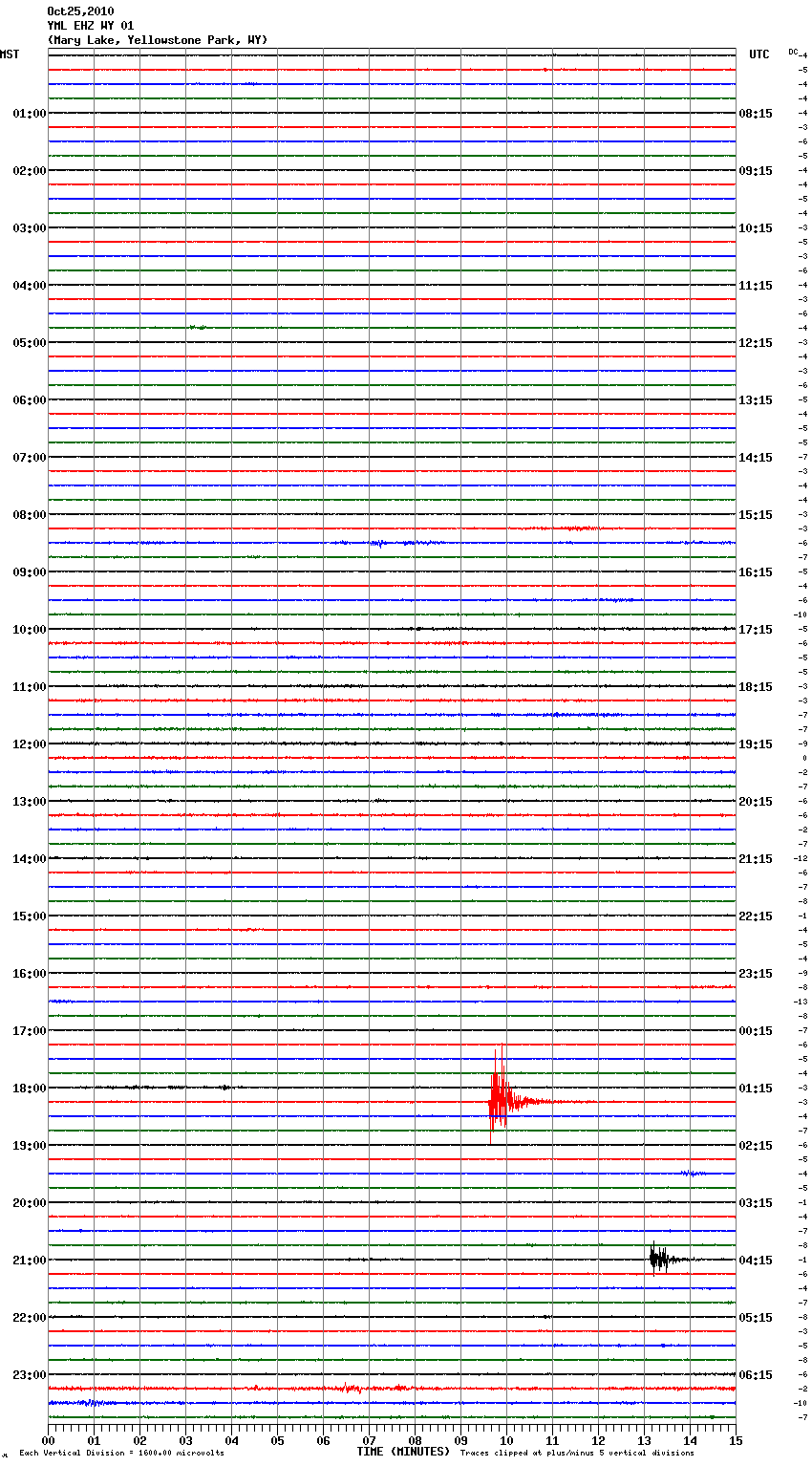Viewport: 812px width, 1466px height.
Task: Click the 09:15 UTC time label
Action: pyautogui.click(x=756, y=171)
